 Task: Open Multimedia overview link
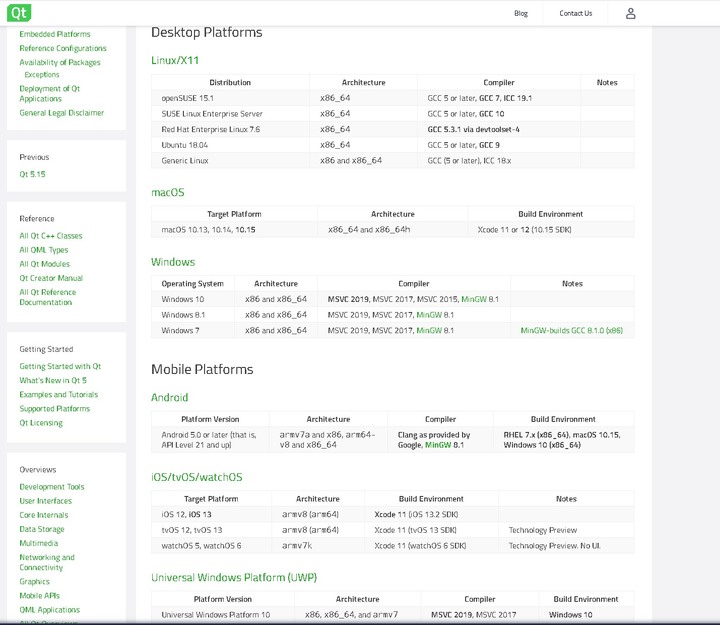tap(39, 543)
